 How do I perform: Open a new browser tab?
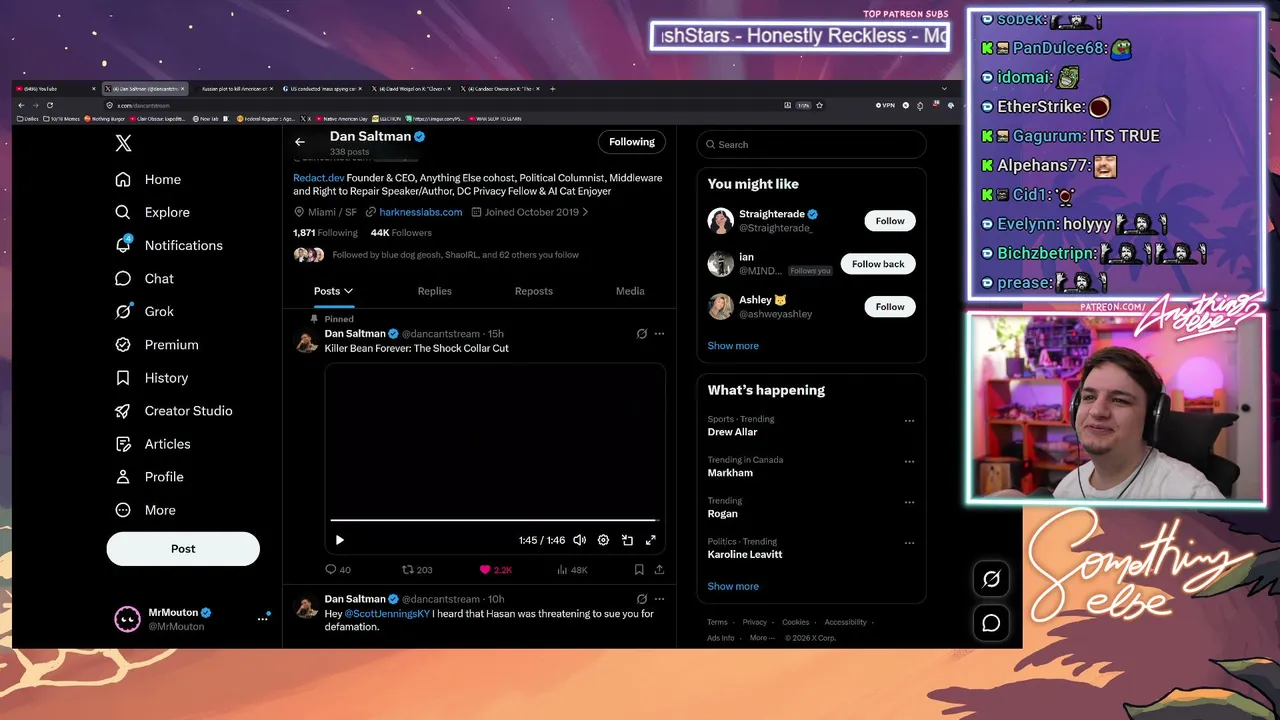[552, 89]
